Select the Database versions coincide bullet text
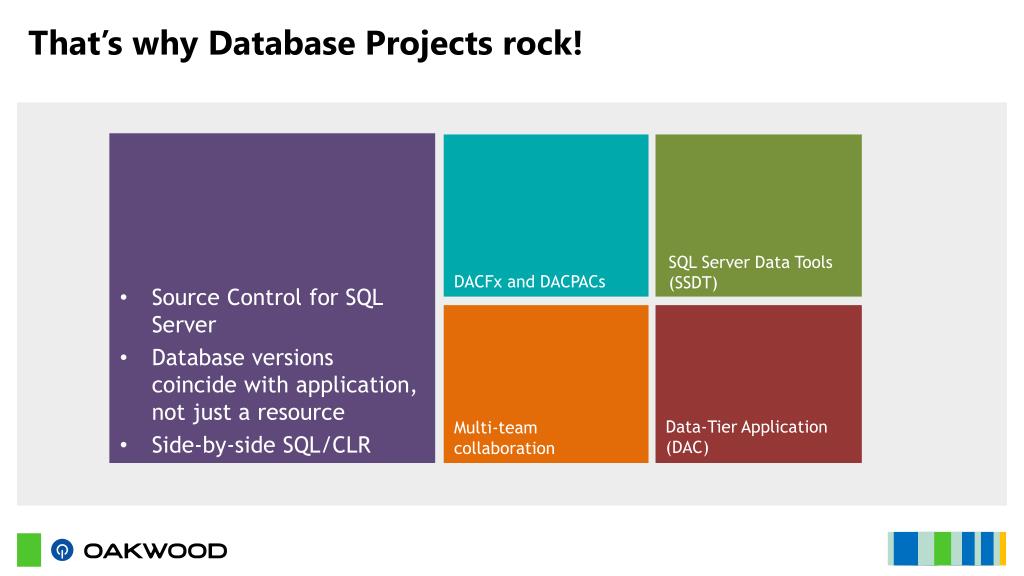Image resolution: width=1024 pixels, height=576 pixels. (x=283, y=385)
